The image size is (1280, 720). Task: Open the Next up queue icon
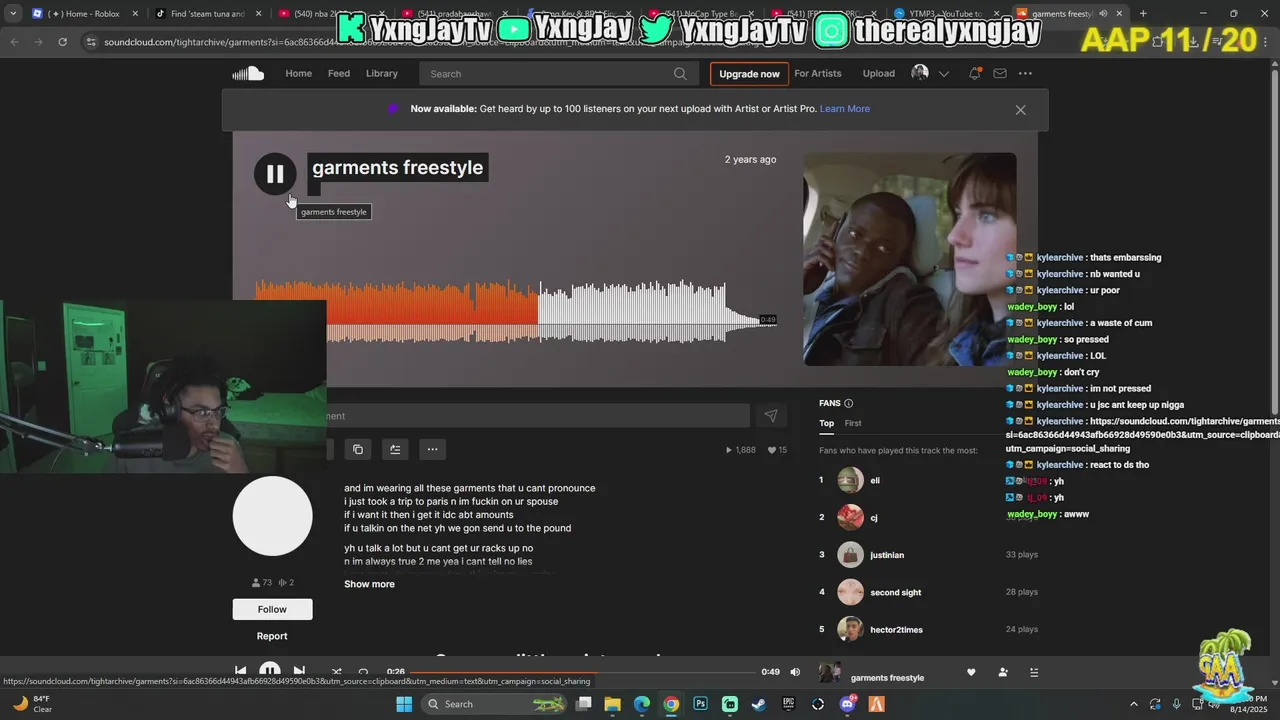pyautogui.click(x=1034, y=672)
